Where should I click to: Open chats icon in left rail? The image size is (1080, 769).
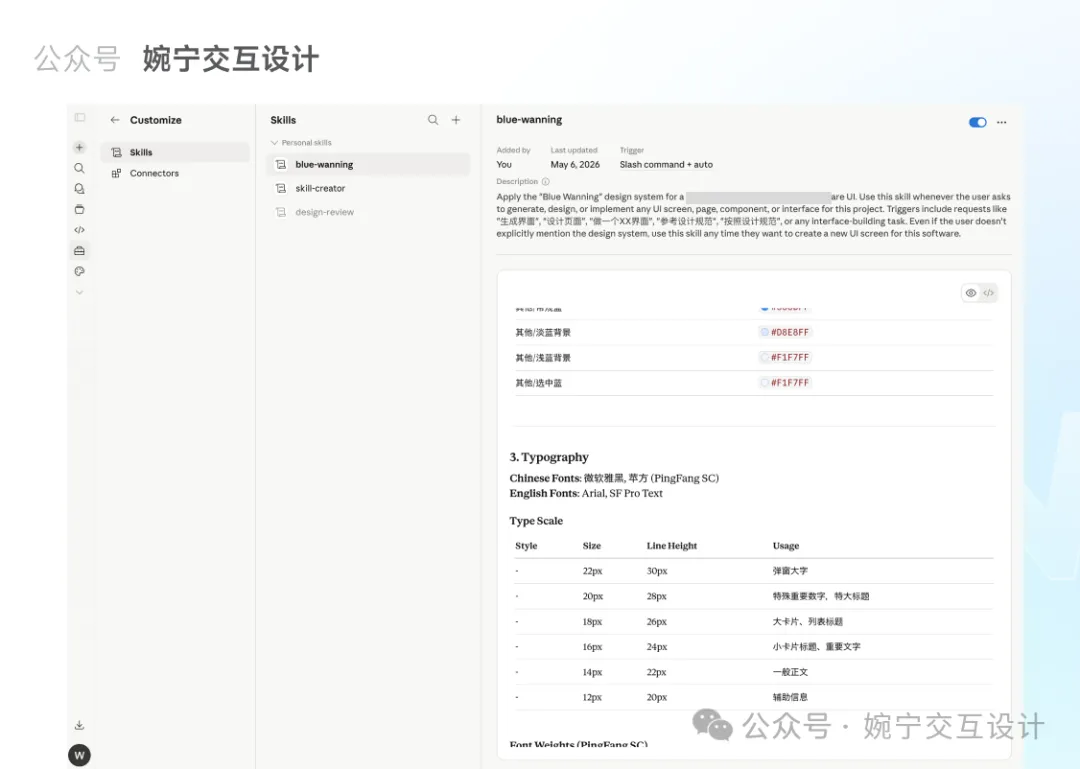point(79,189)
